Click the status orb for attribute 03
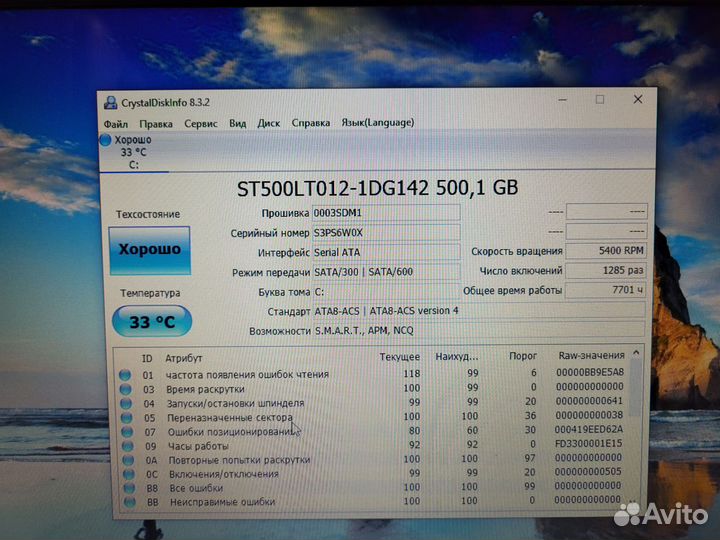720x540 pixels. [125, 389]
